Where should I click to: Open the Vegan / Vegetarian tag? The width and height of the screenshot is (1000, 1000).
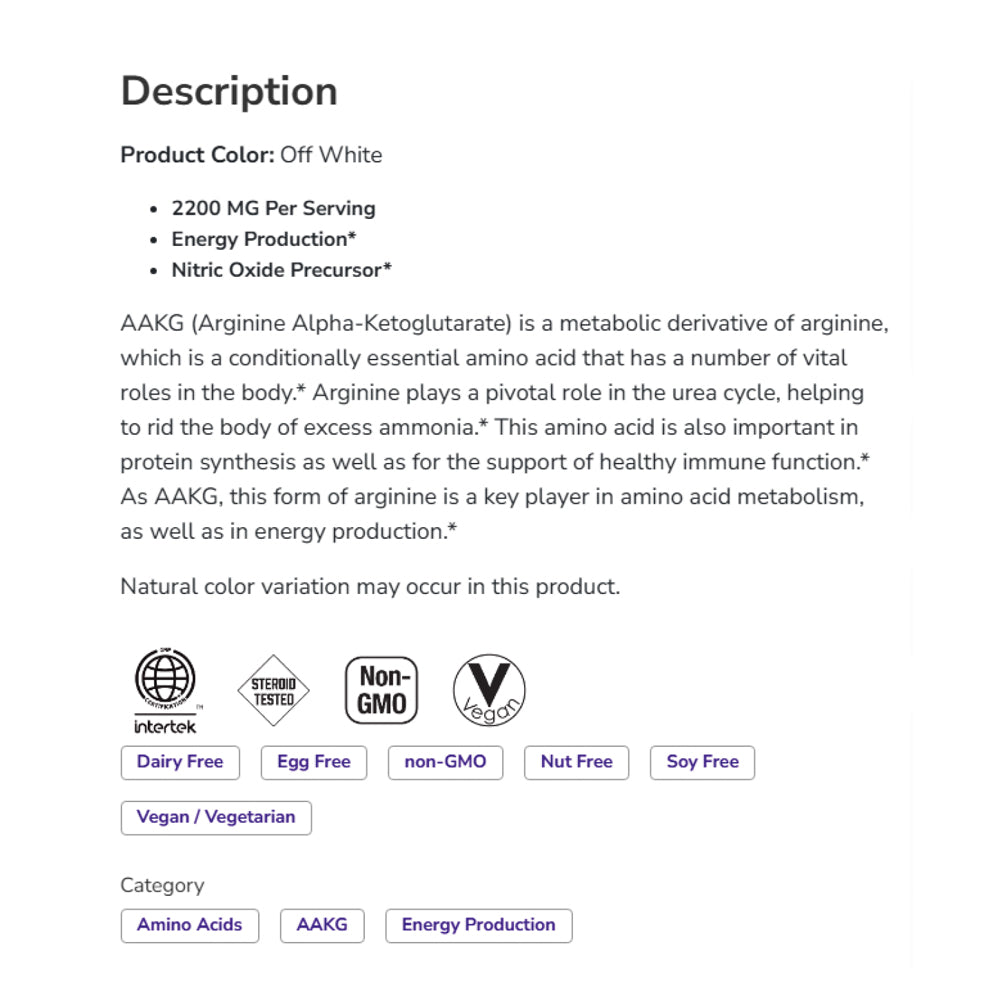pos(216,817)
